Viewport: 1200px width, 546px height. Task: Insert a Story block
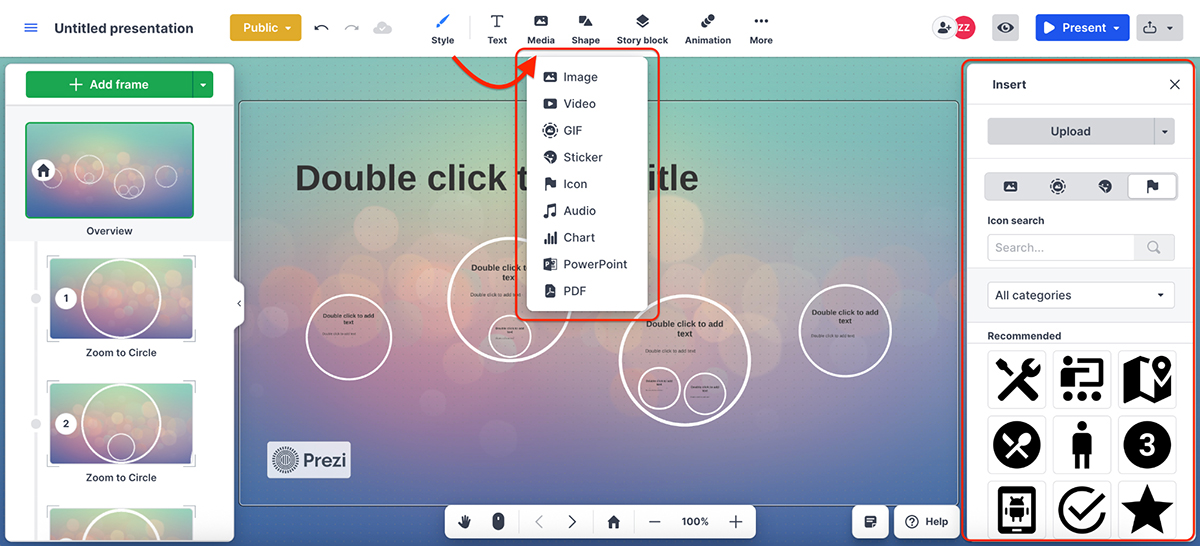(642, 28)
